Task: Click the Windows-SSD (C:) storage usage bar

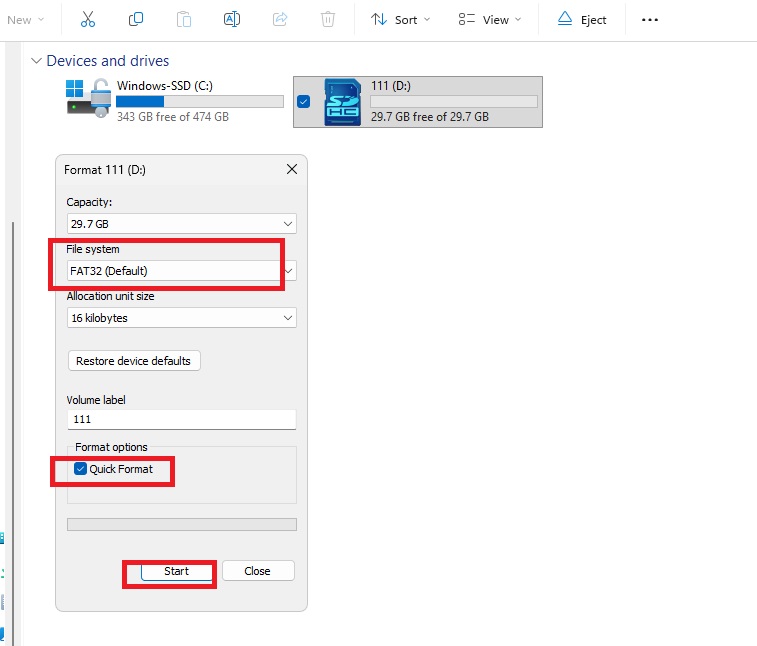Action: click(199, 101)
